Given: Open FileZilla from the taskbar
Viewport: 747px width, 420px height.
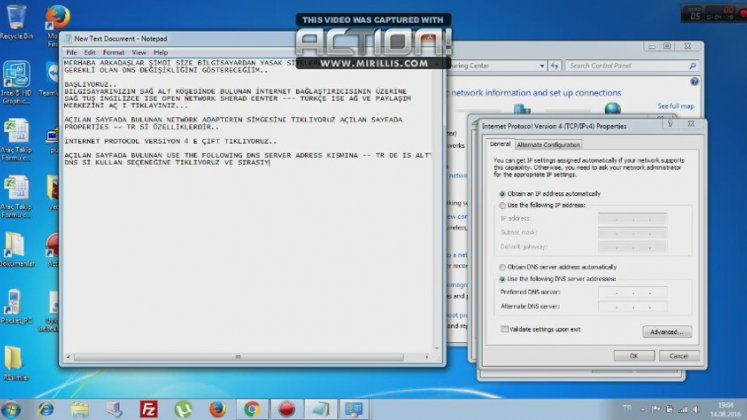Looking at the screenshot, I should pyautogui.click(x=149, y=410).
